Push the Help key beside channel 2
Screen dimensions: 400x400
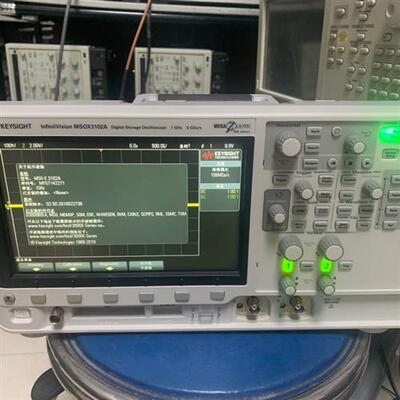coord(346,266)
